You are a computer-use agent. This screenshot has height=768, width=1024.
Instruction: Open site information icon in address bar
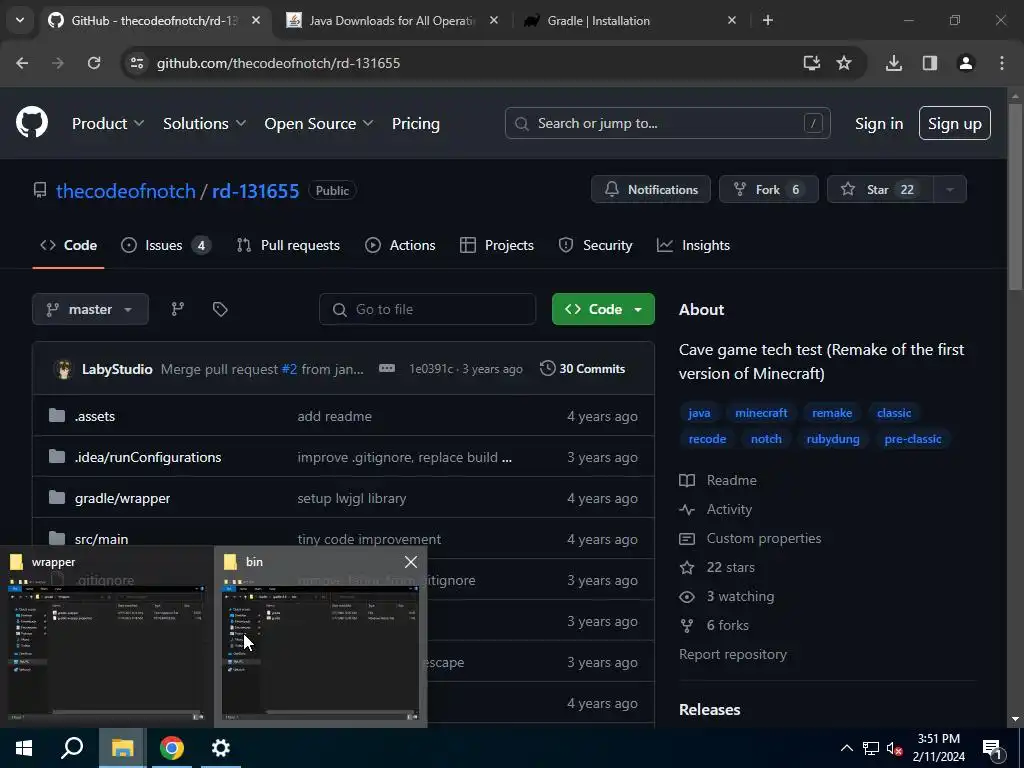[137, 63]
